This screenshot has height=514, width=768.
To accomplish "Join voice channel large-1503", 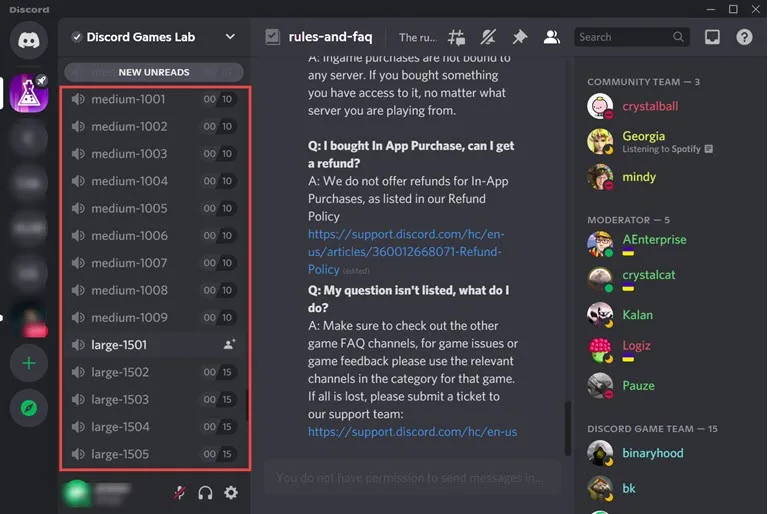I will (x=154, y=399).
